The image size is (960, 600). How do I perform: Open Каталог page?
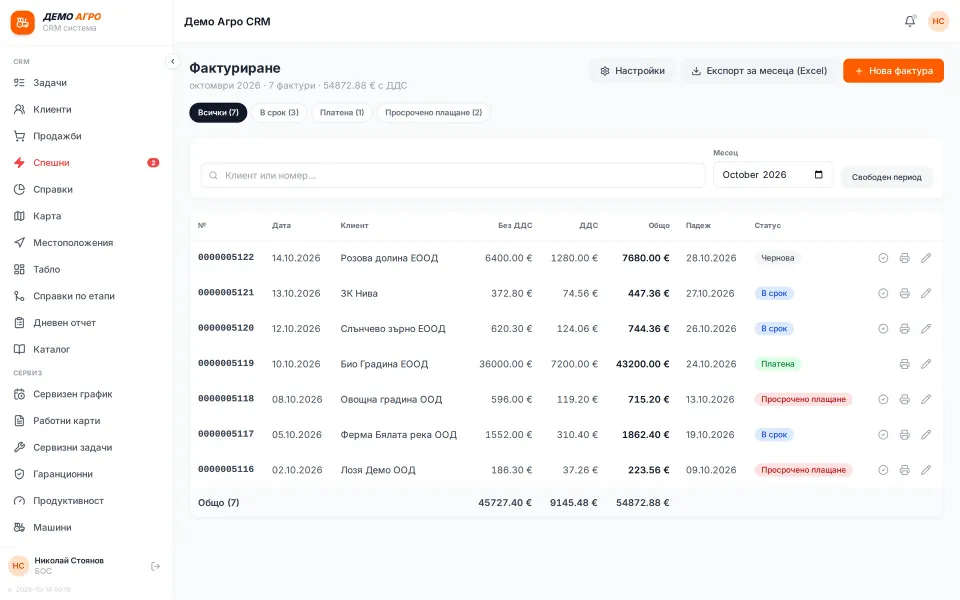pyautogui.click(x=86, y=349)
